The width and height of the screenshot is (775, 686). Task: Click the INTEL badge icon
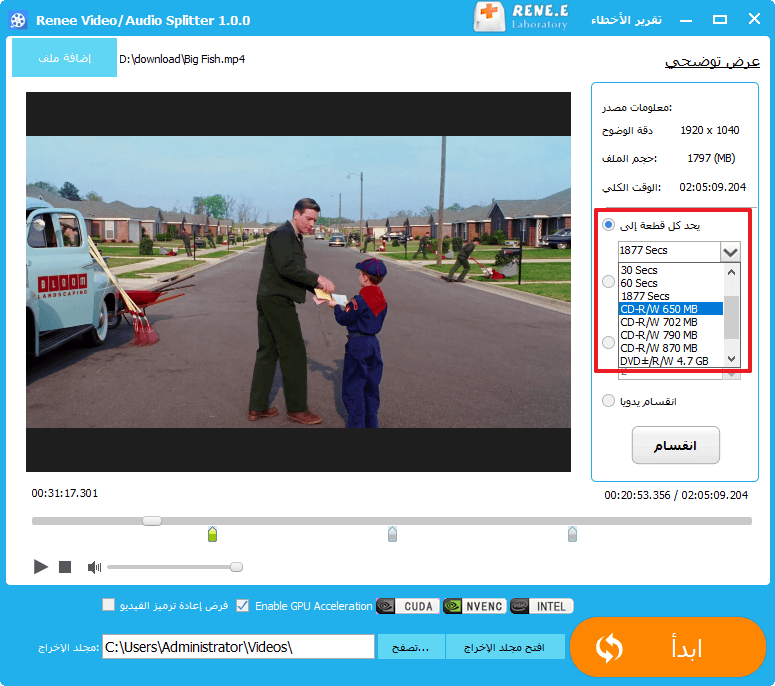[542, 606]
